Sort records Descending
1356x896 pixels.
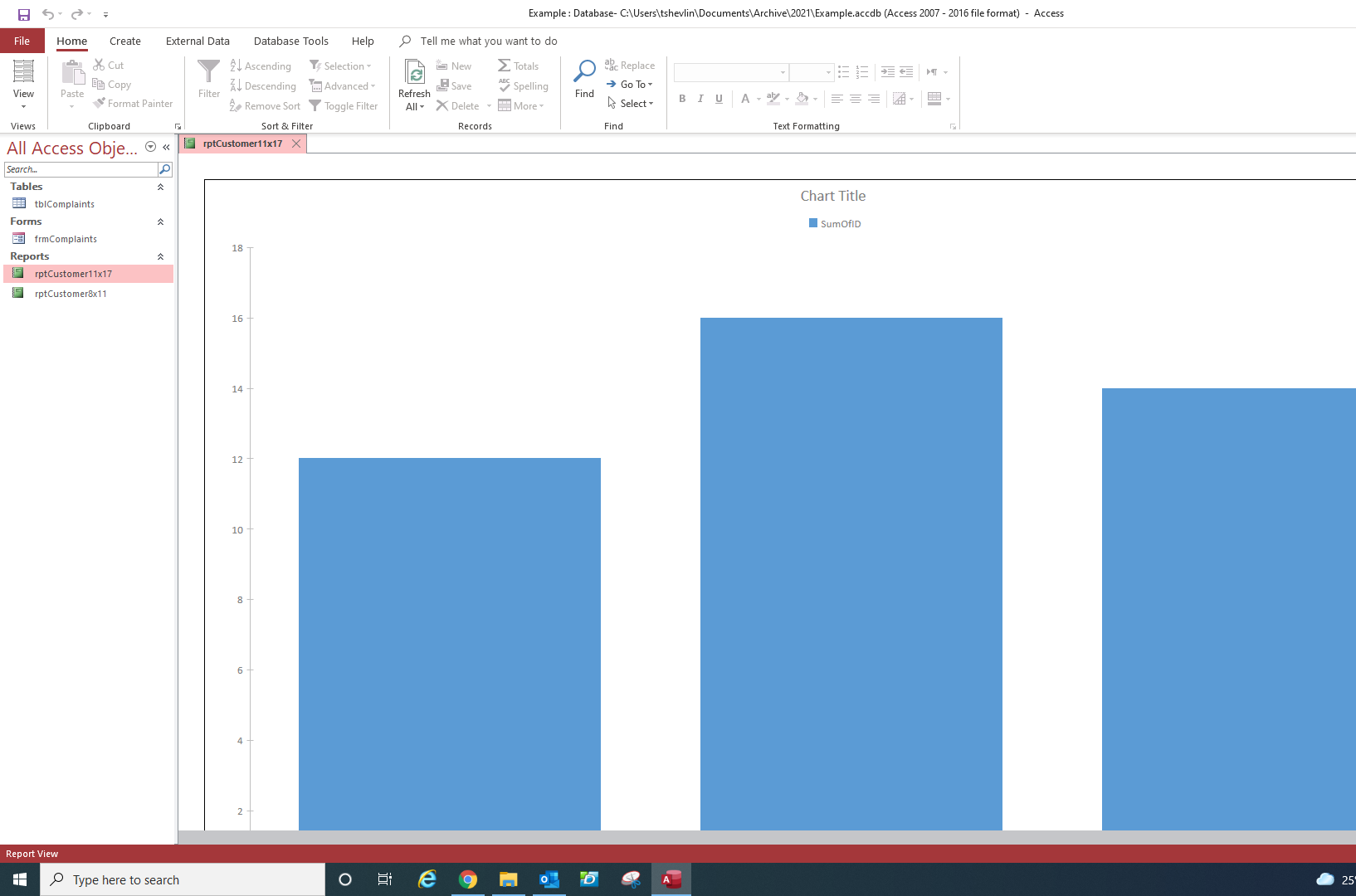263,85
